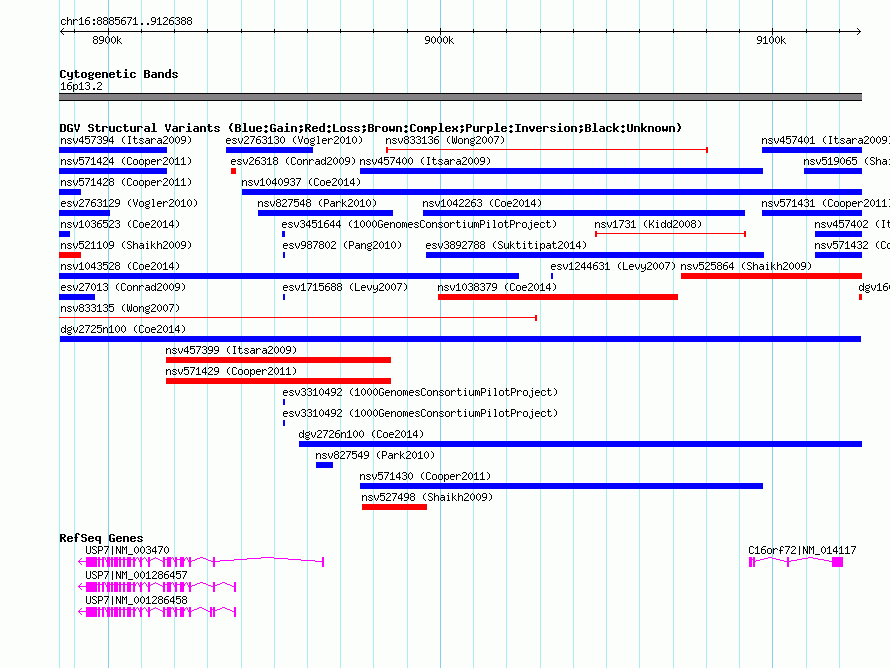Click nsv571424 (Cooper2011) label
Screen dimensions: 890x668
coord(126,161)
